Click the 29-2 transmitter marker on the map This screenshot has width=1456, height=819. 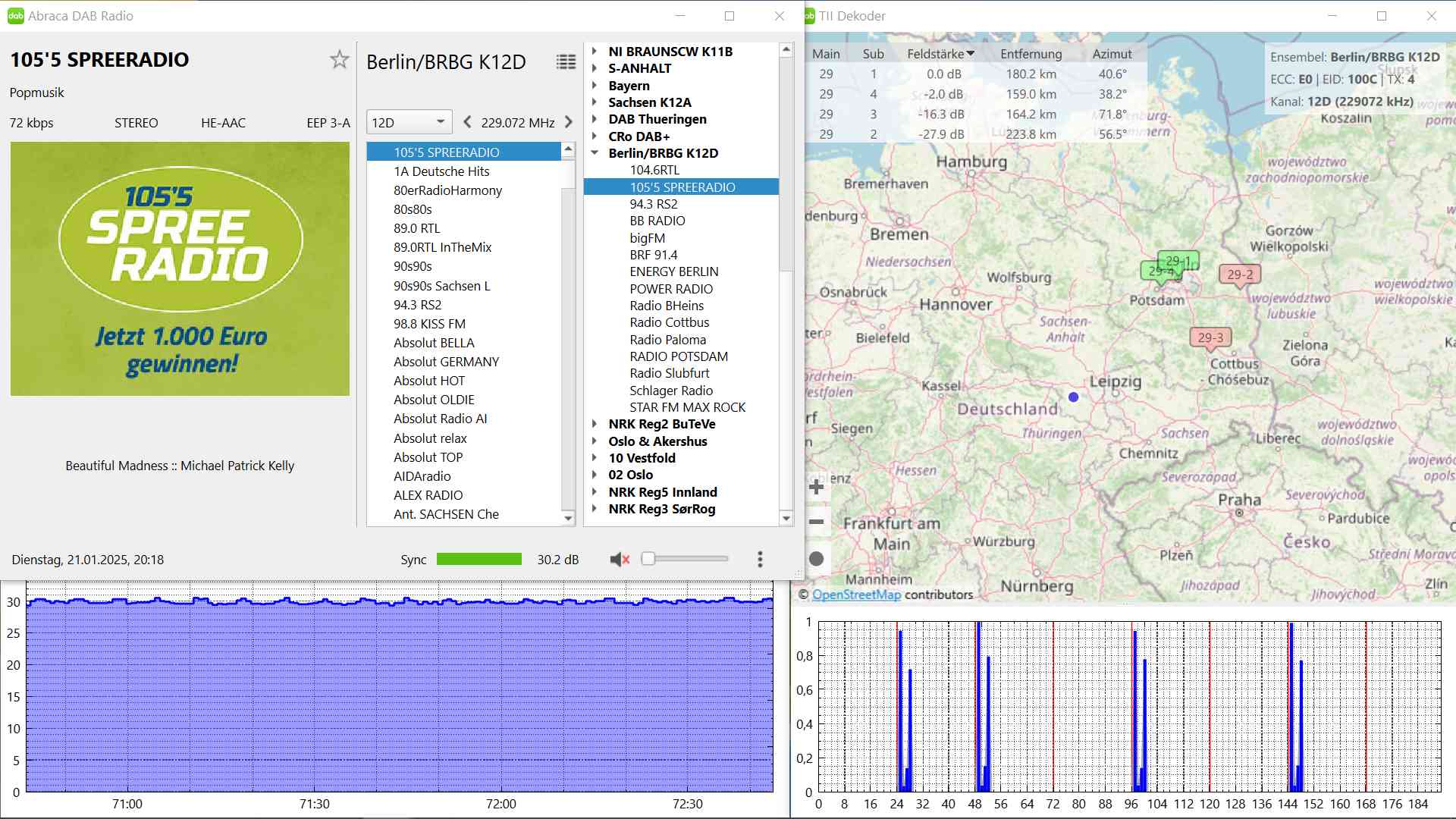coord(1240,275)
